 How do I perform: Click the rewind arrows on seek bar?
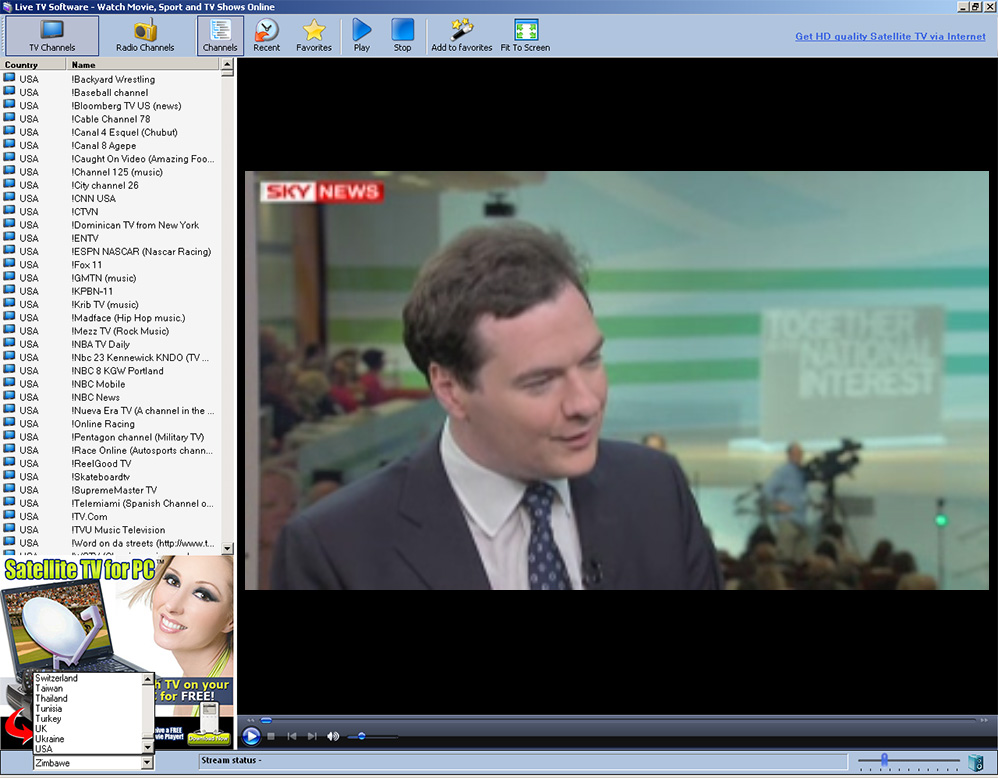[251, 720]
